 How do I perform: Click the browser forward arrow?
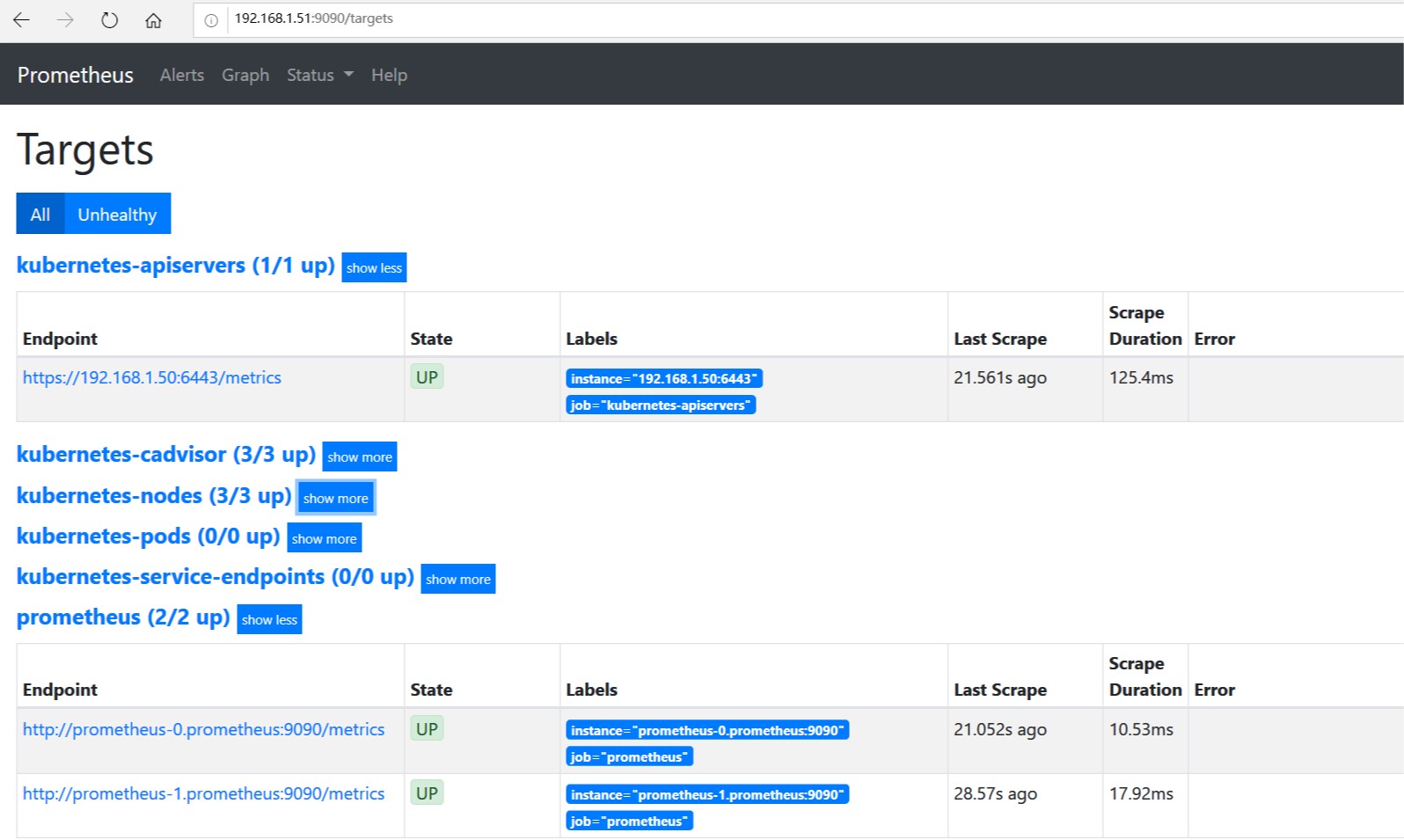pyautogui.click(x=66, y=20)
